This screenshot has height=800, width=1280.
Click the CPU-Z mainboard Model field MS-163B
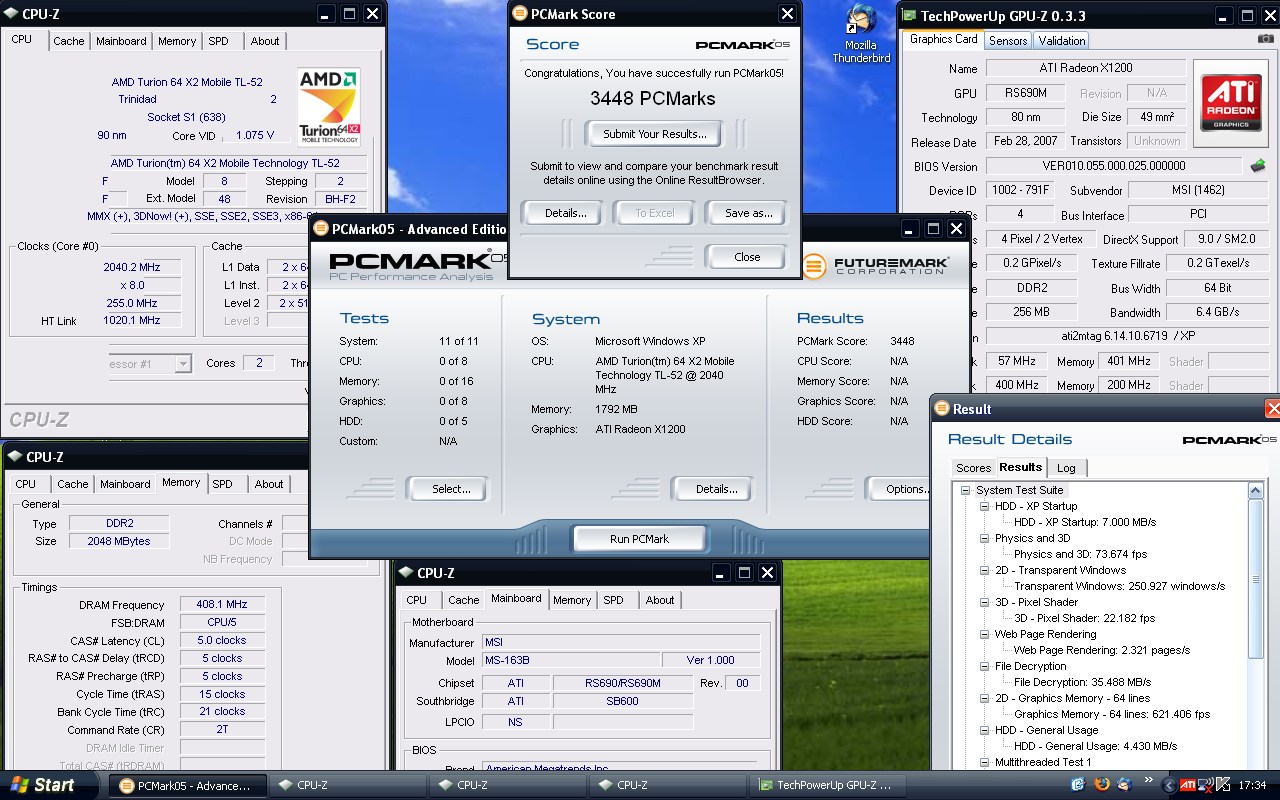570,661
